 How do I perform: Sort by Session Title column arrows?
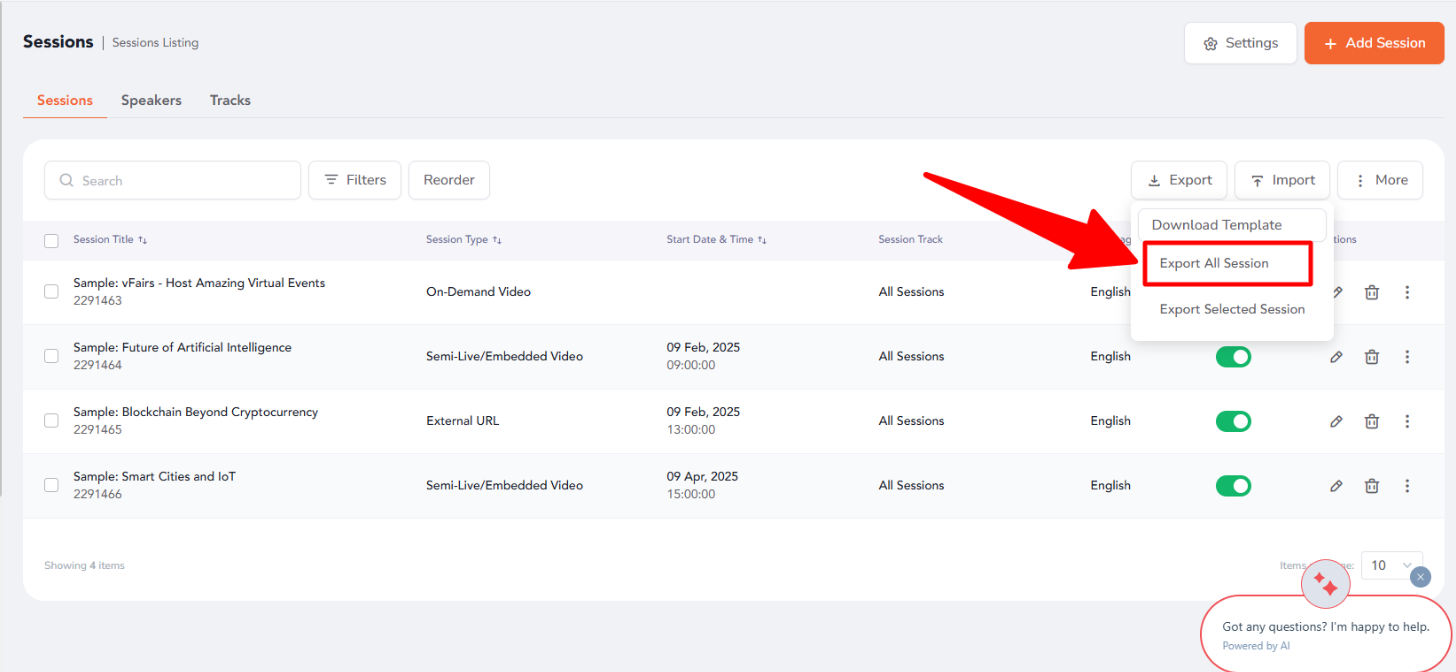(143, 240)
